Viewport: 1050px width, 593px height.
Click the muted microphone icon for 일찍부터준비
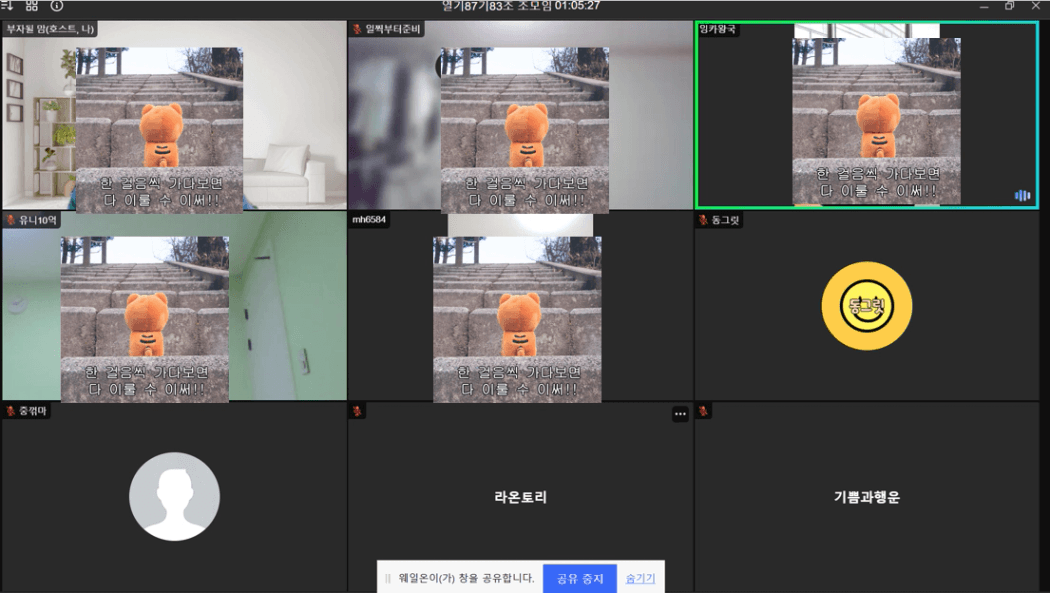(357, 29)
